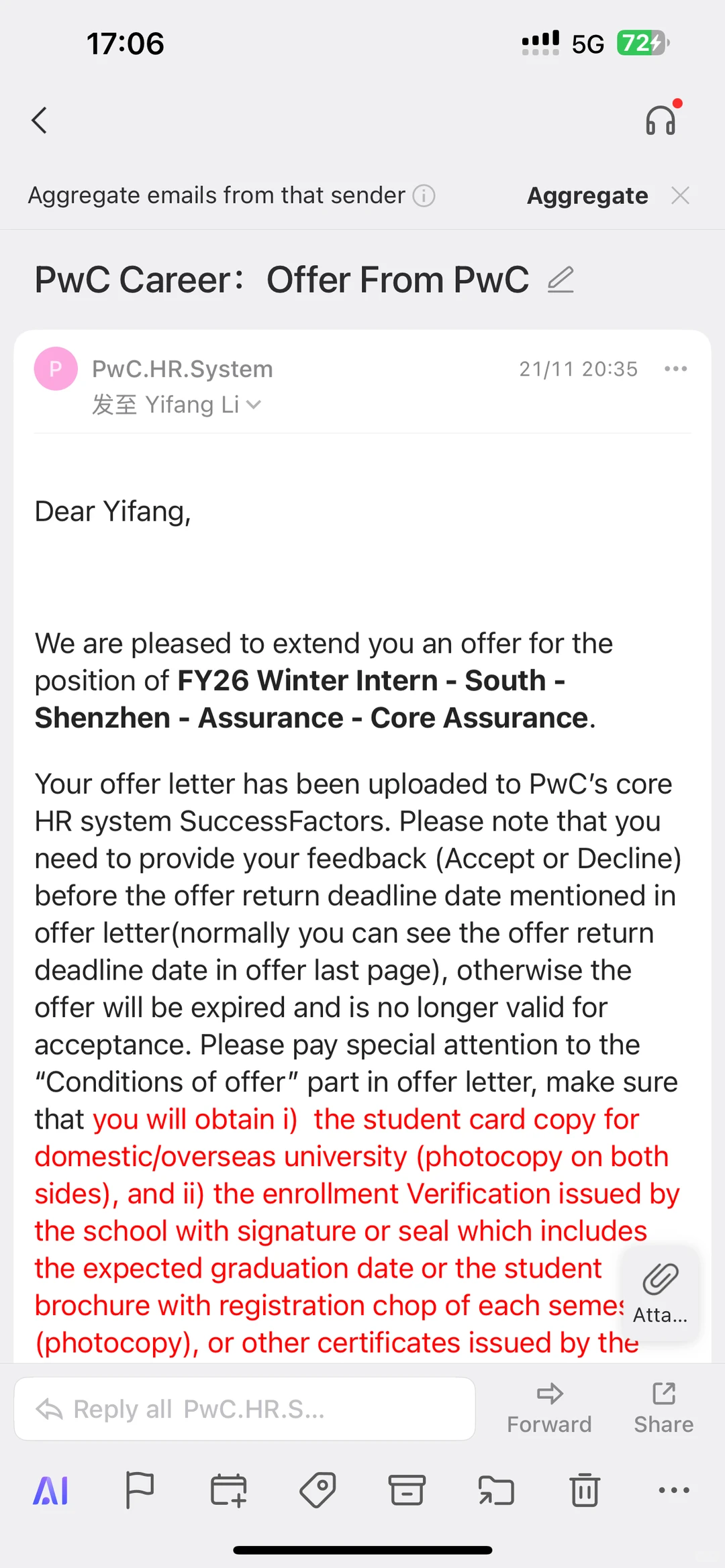Open the AI assistant

click(x=51, y=1491)
